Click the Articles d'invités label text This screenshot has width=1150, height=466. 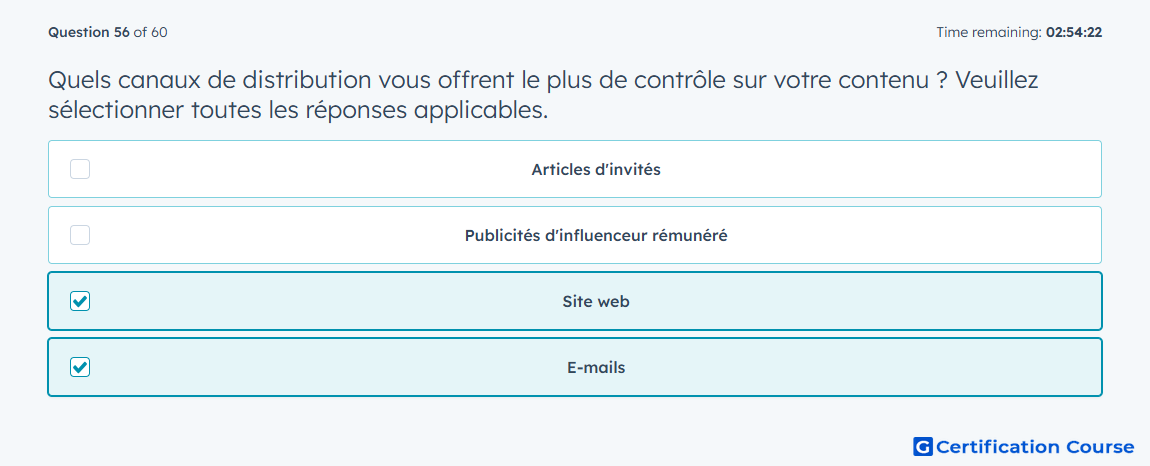pyautogui.click(x=596, y=170)
